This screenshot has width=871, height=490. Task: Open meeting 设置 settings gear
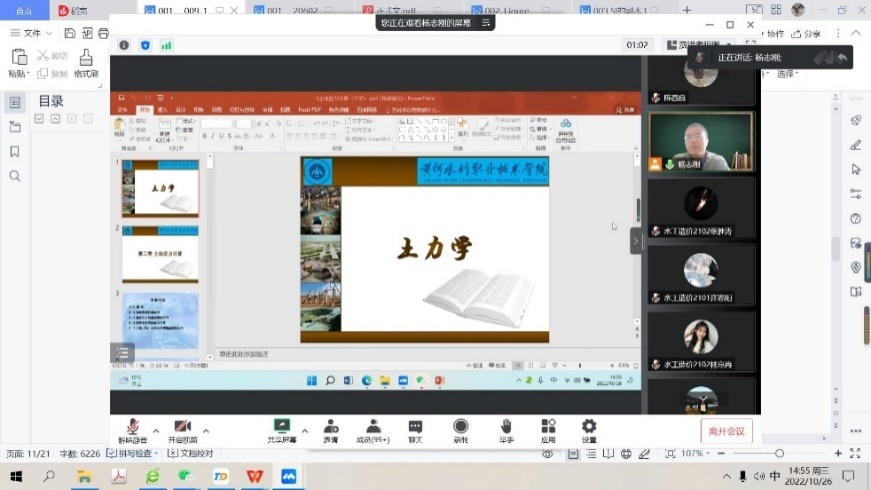[589, 427]
